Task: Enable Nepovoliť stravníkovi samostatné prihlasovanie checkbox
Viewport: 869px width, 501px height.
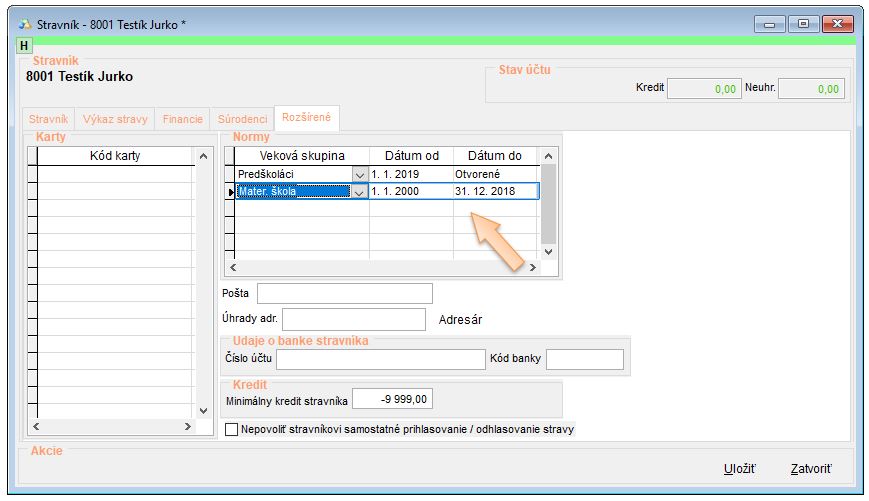Action: [x=232, y=429]
